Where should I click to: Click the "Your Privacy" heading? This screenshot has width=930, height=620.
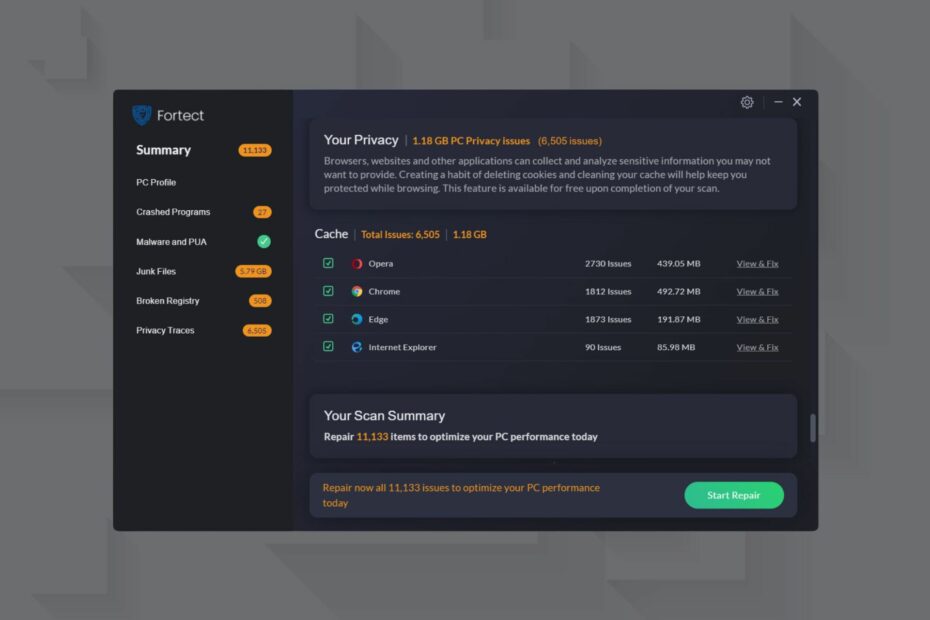[x=361, y=140]
